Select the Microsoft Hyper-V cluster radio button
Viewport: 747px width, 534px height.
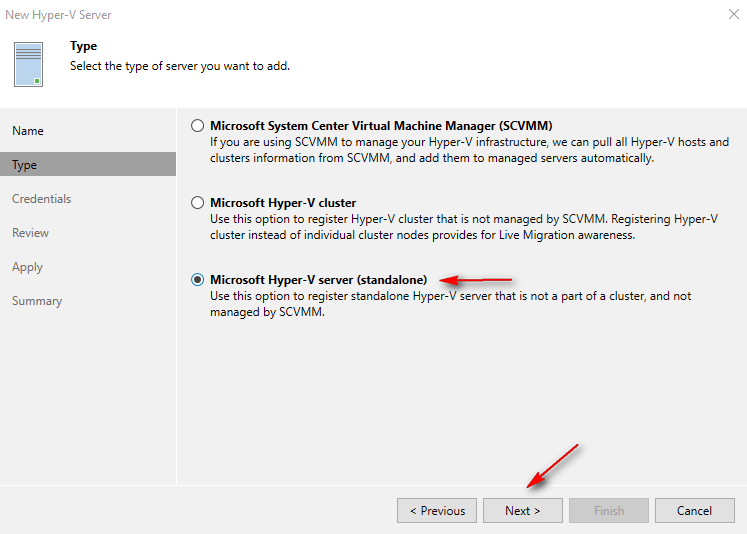click(x=198, y=203)
